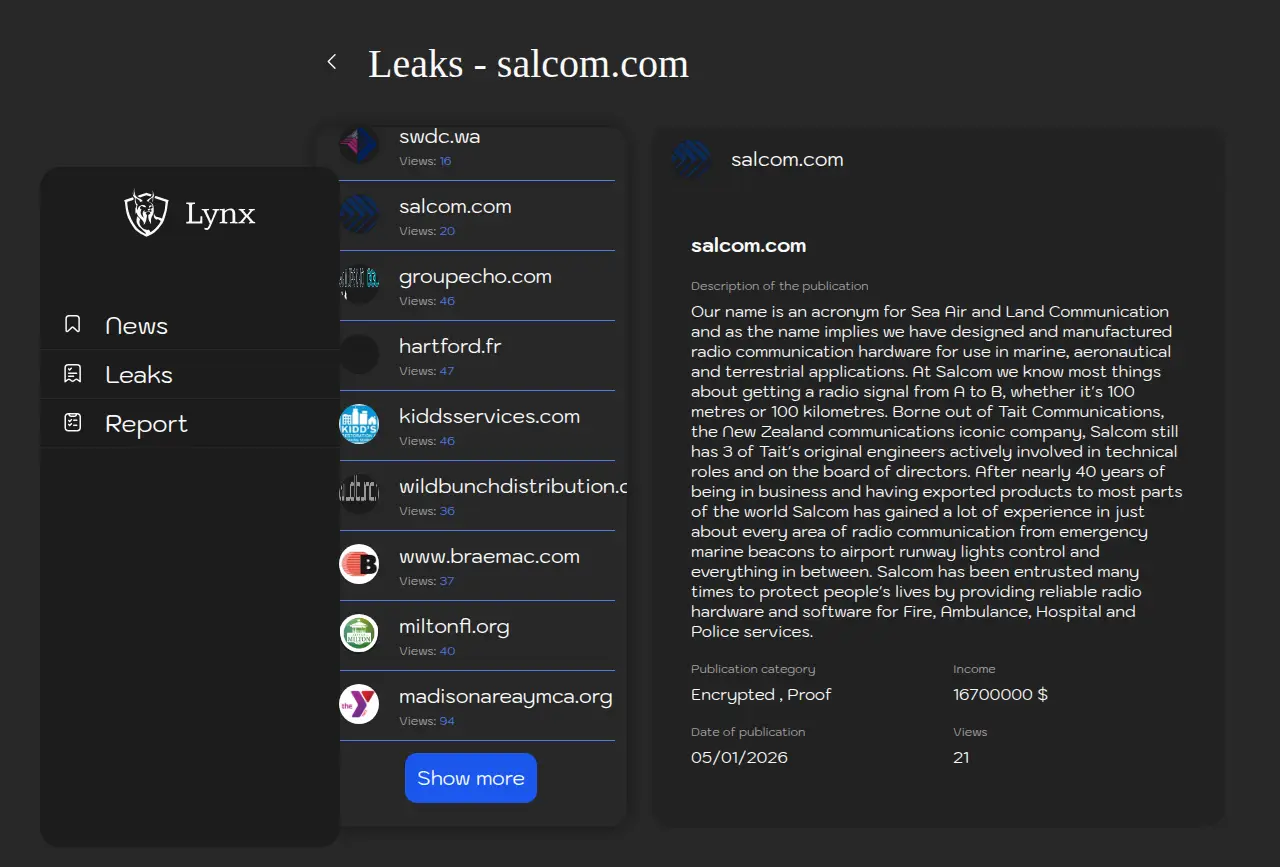This screenshot has width=1280, height=867.
Task: Click the madisonareaymca.org YMCA logo
Action: coord(359,704)
